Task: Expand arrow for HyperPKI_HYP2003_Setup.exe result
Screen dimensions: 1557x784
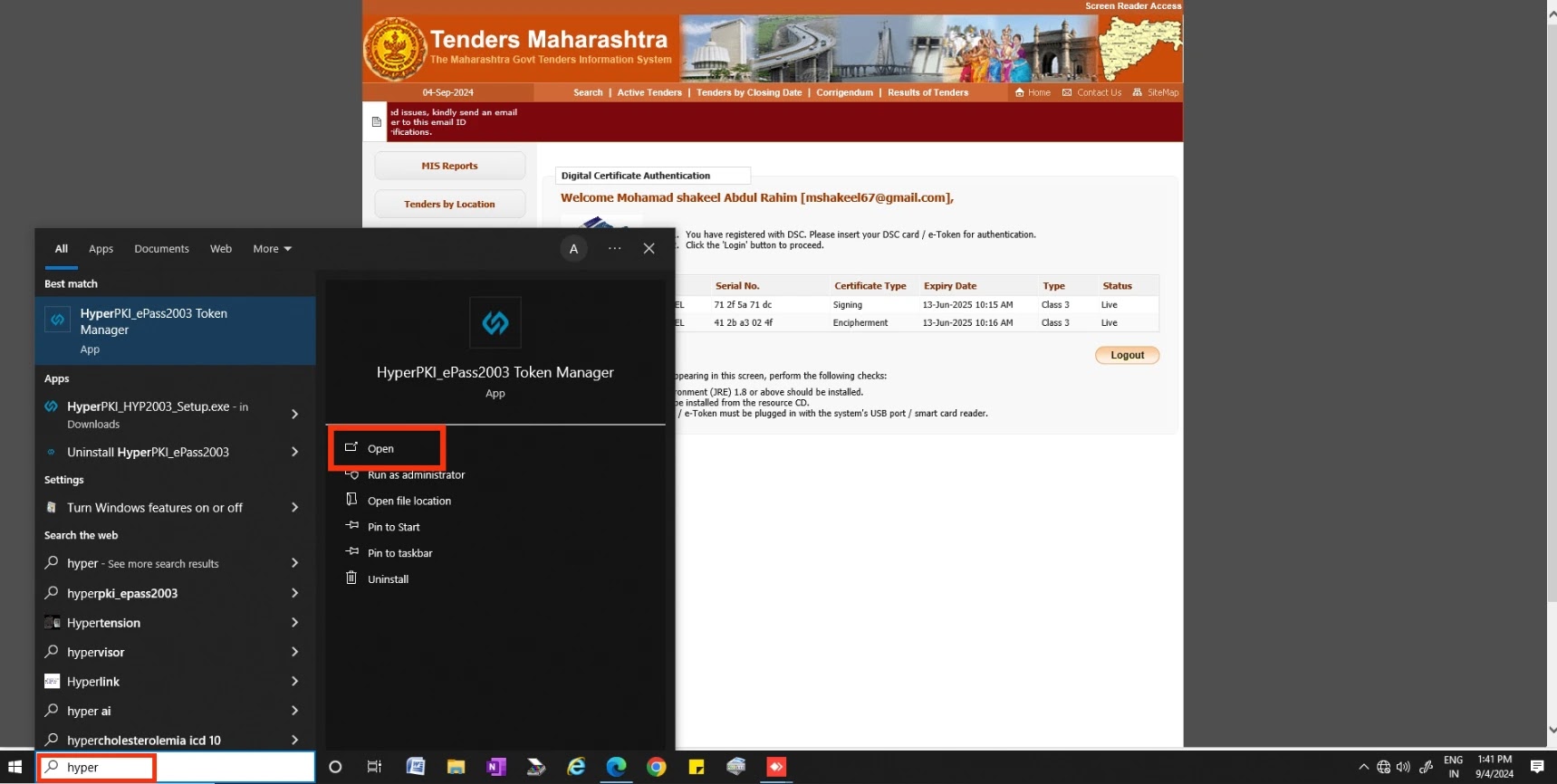Action: click(294, 414)
